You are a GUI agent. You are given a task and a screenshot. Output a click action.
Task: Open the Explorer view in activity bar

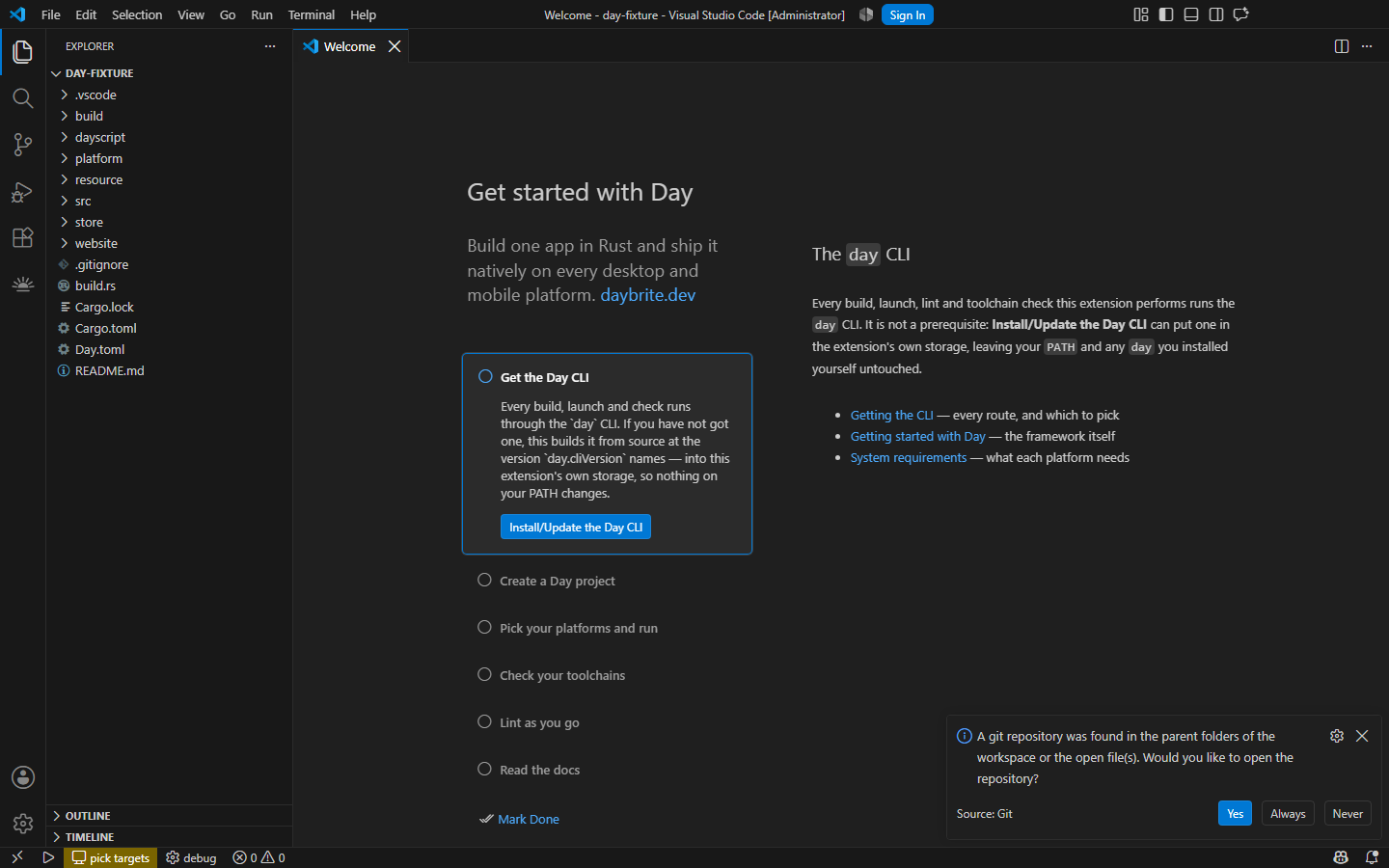pos(22,52)
